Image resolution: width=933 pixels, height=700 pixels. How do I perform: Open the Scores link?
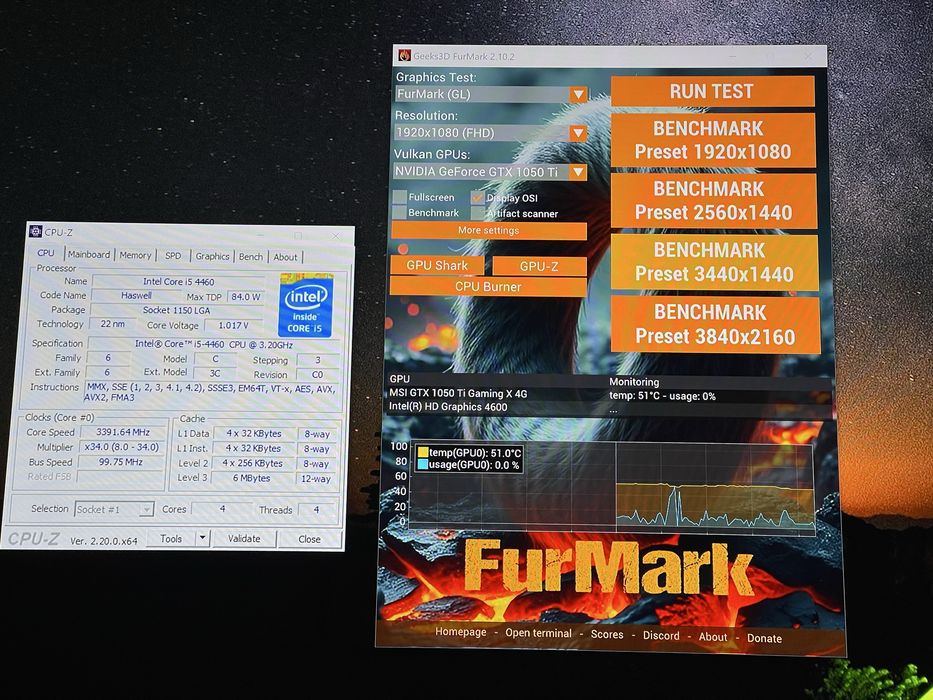(607, 635)
